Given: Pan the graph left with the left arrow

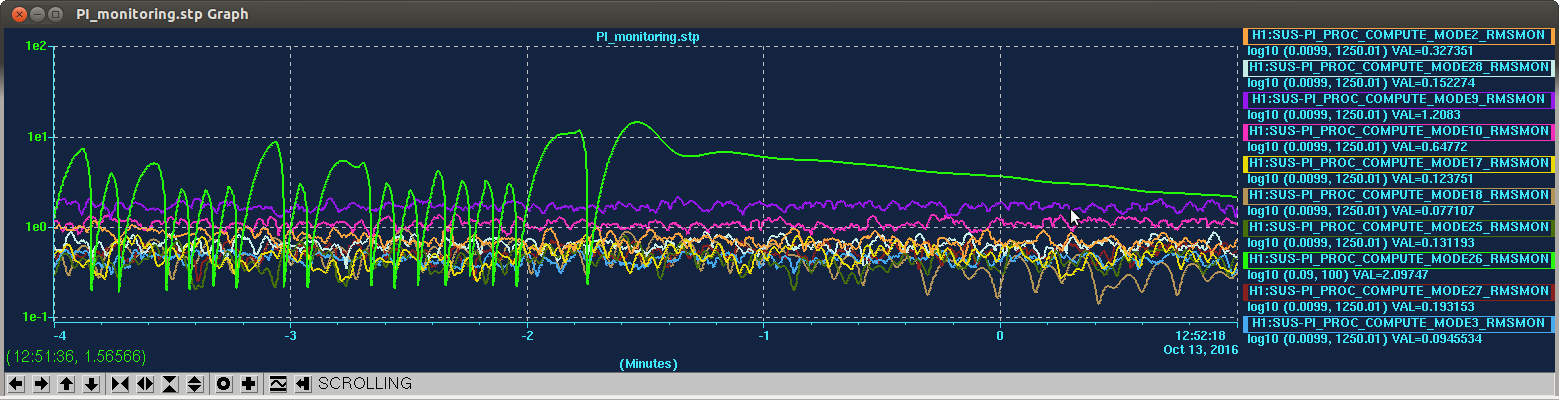Looking at the screenshot, I should point(17,384).
